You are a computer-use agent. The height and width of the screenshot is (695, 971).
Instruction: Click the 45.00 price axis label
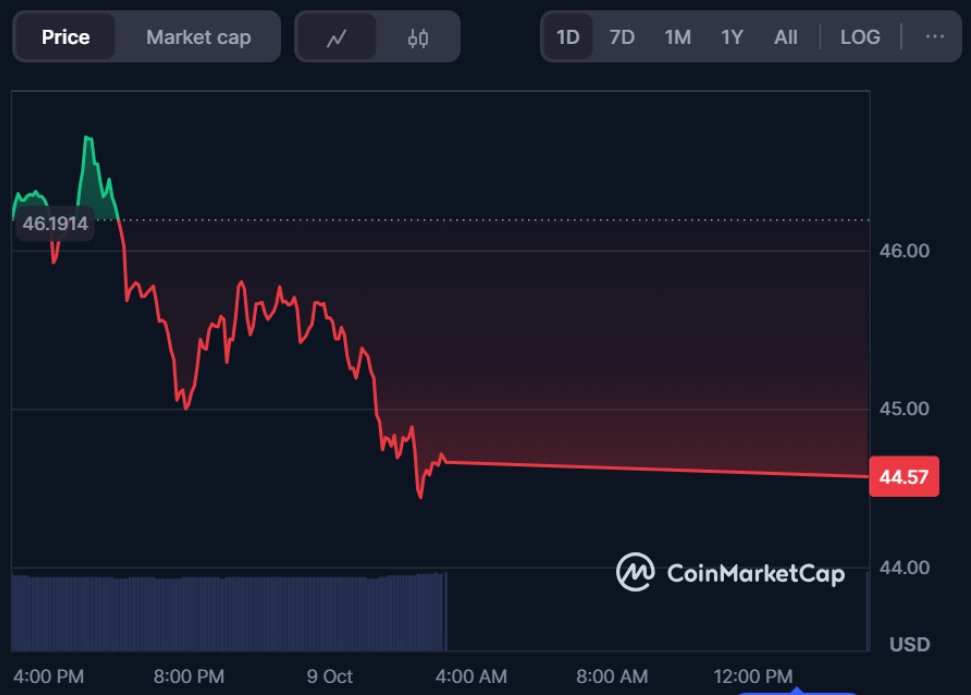pos(905,409)
